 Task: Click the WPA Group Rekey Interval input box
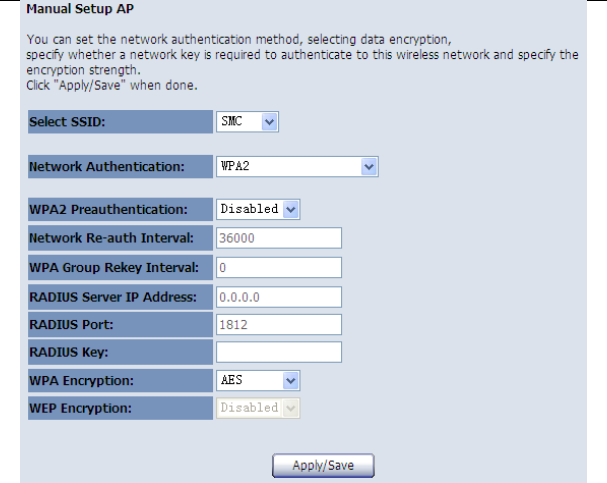[279, 267]
